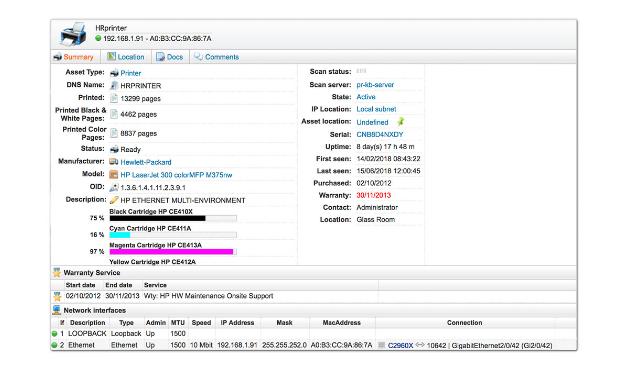626x371 pixels.
Task: Follow the HP LaserJet 300 colorMFP M375nw link
Action: coord(176,175)
